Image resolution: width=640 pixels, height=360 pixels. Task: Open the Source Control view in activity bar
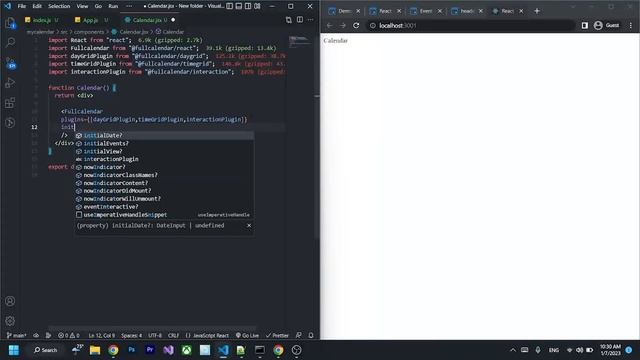pyautogui.click(x=10, y=63)
